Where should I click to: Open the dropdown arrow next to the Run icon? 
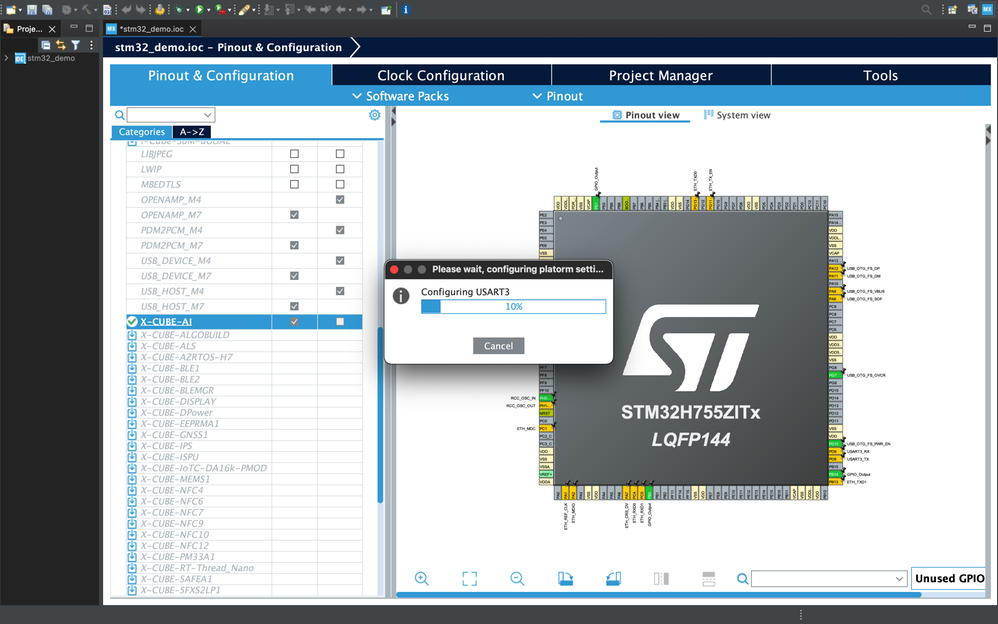point(209,10)
